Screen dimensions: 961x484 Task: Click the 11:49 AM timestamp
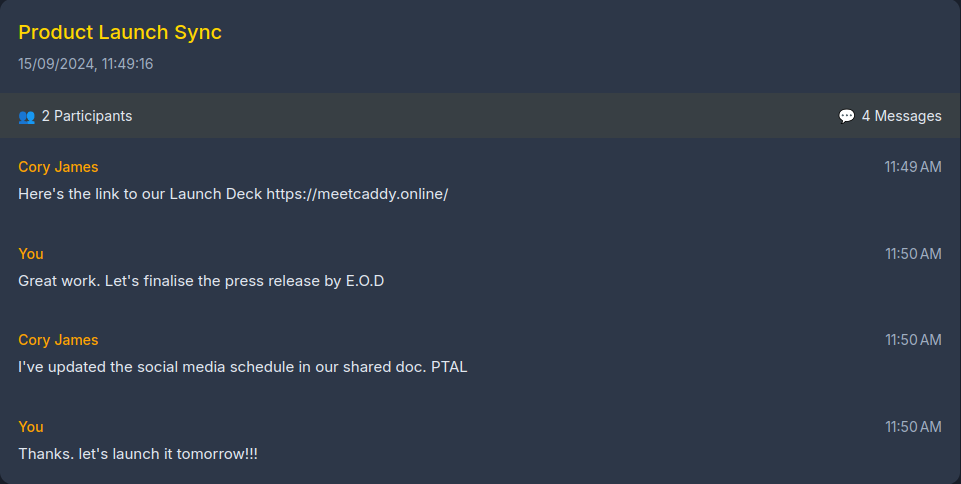click(x=912, y=167)
